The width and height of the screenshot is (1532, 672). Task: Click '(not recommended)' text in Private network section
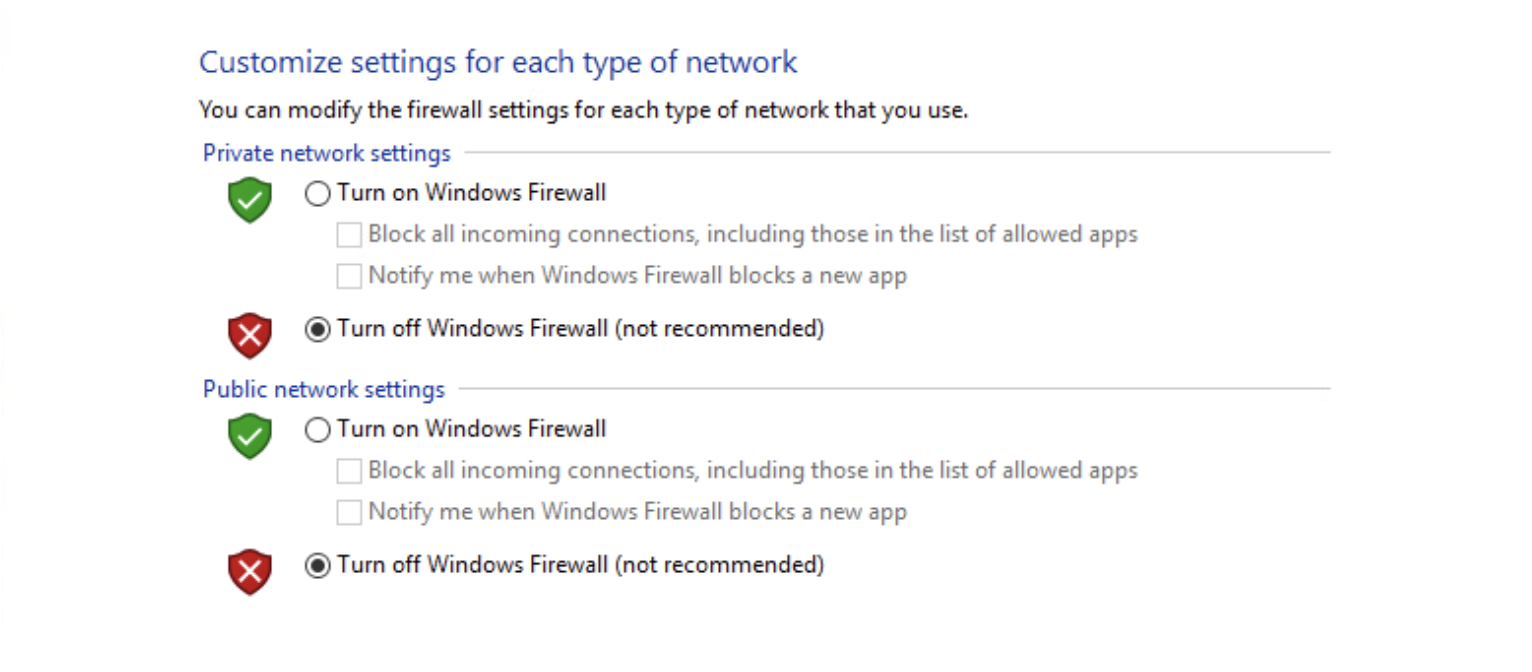720,328
